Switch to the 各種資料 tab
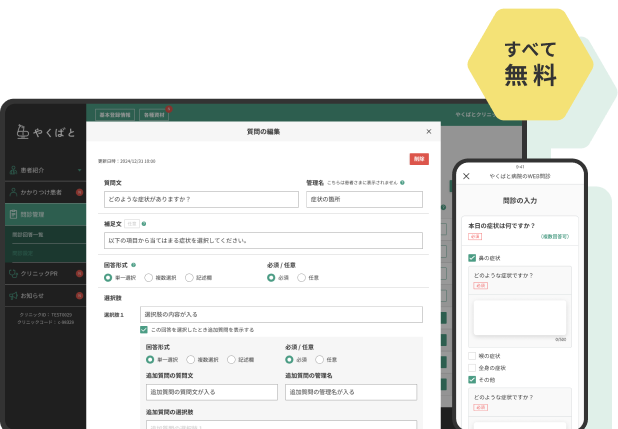 (x=154, y=115)
